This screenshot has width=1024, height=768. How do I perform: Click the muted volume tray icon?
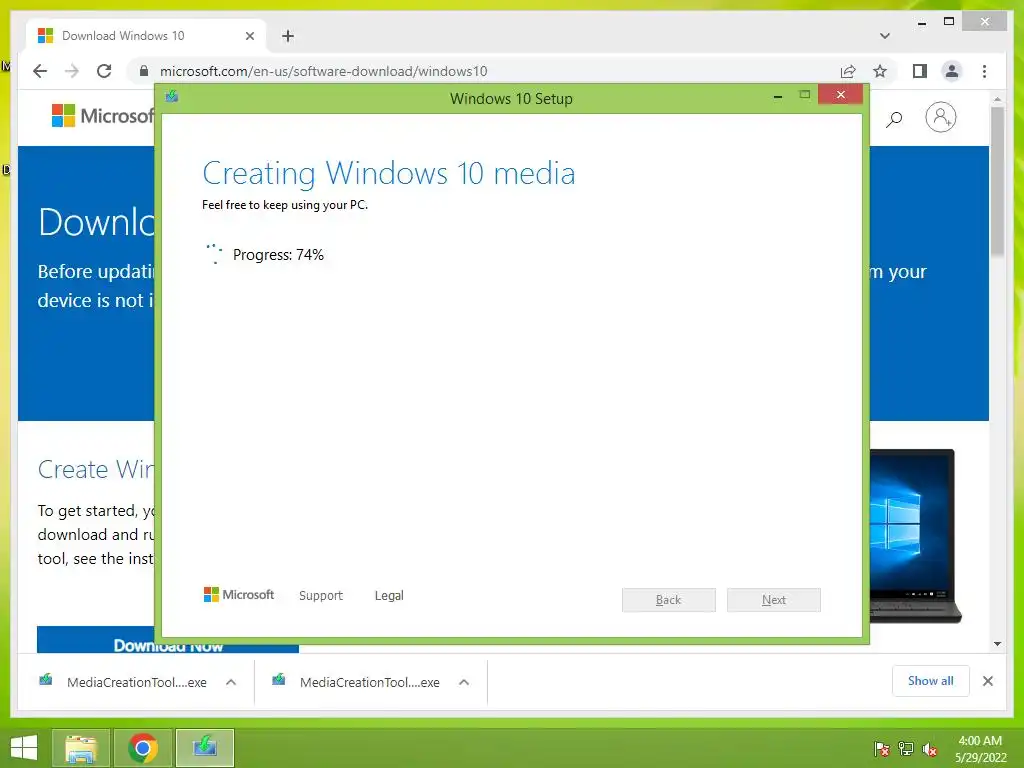click(x=930, y=749)
